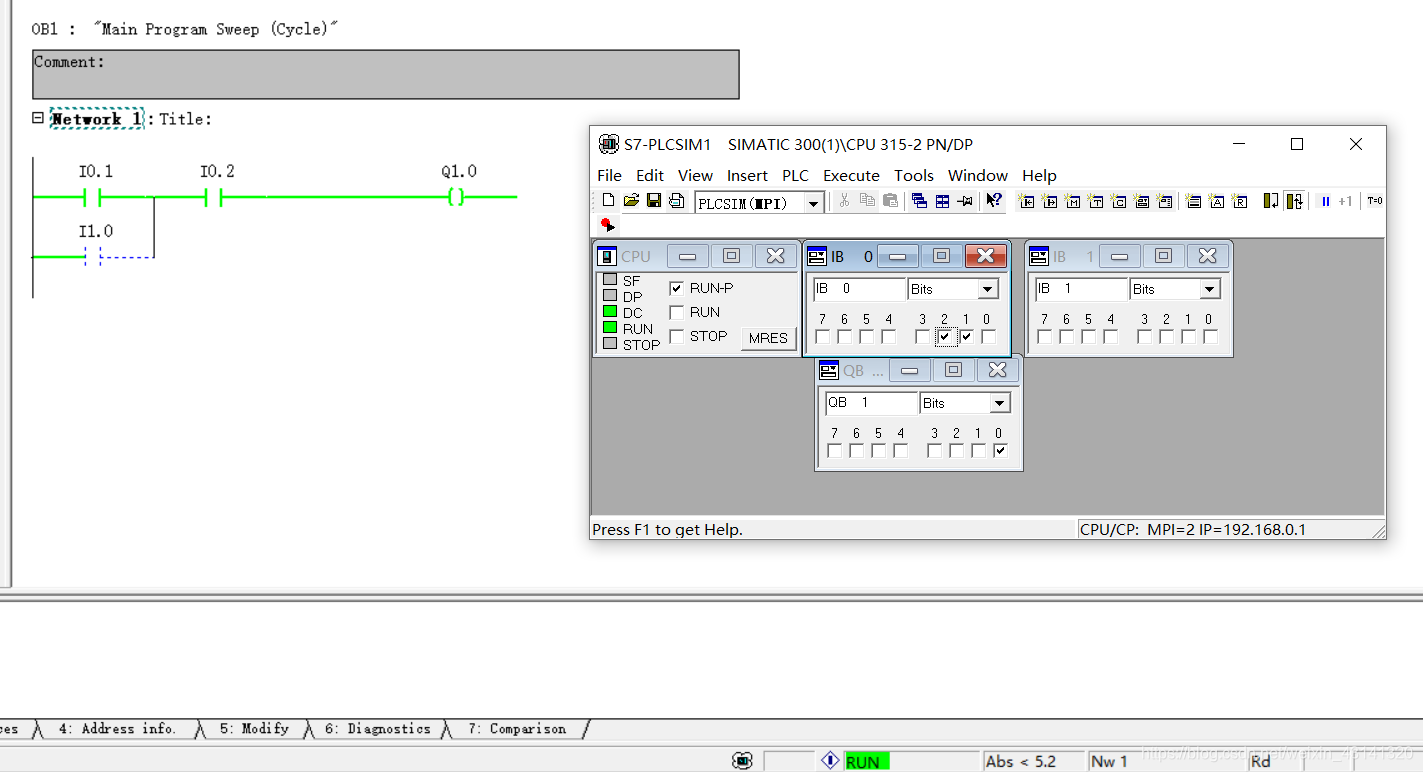Switch to the 6: Diagnostics tab
This screenshot has height=772, width=1423.
click(x=377, y=729)
